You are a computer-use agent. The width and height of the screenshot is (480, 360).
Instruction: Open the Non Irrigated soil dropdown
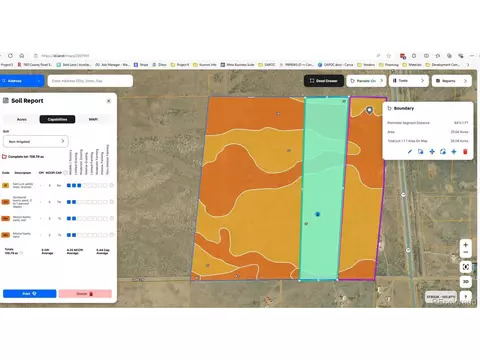(x=36, y=141)
